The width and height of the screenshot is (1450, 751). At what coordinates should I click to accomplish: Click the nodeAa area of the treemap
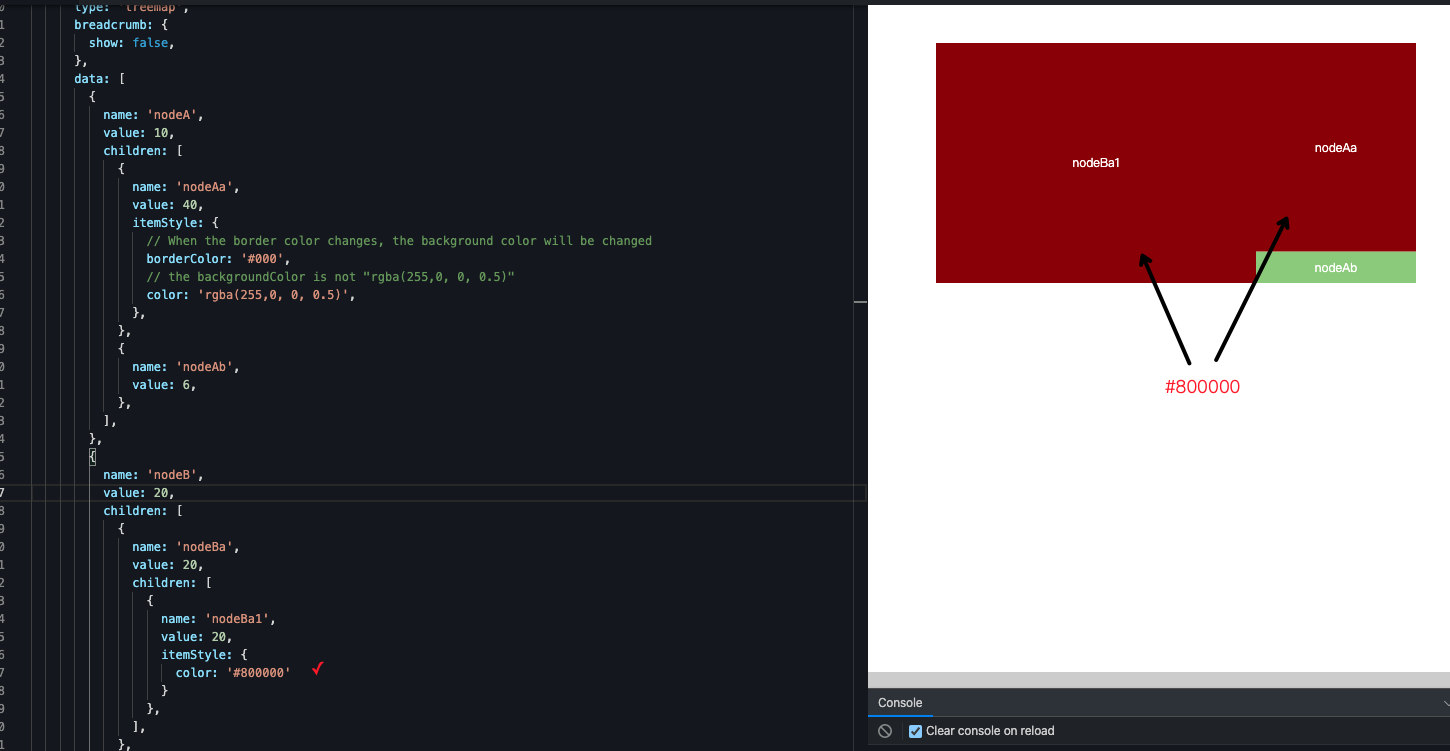pos(1335,147)
